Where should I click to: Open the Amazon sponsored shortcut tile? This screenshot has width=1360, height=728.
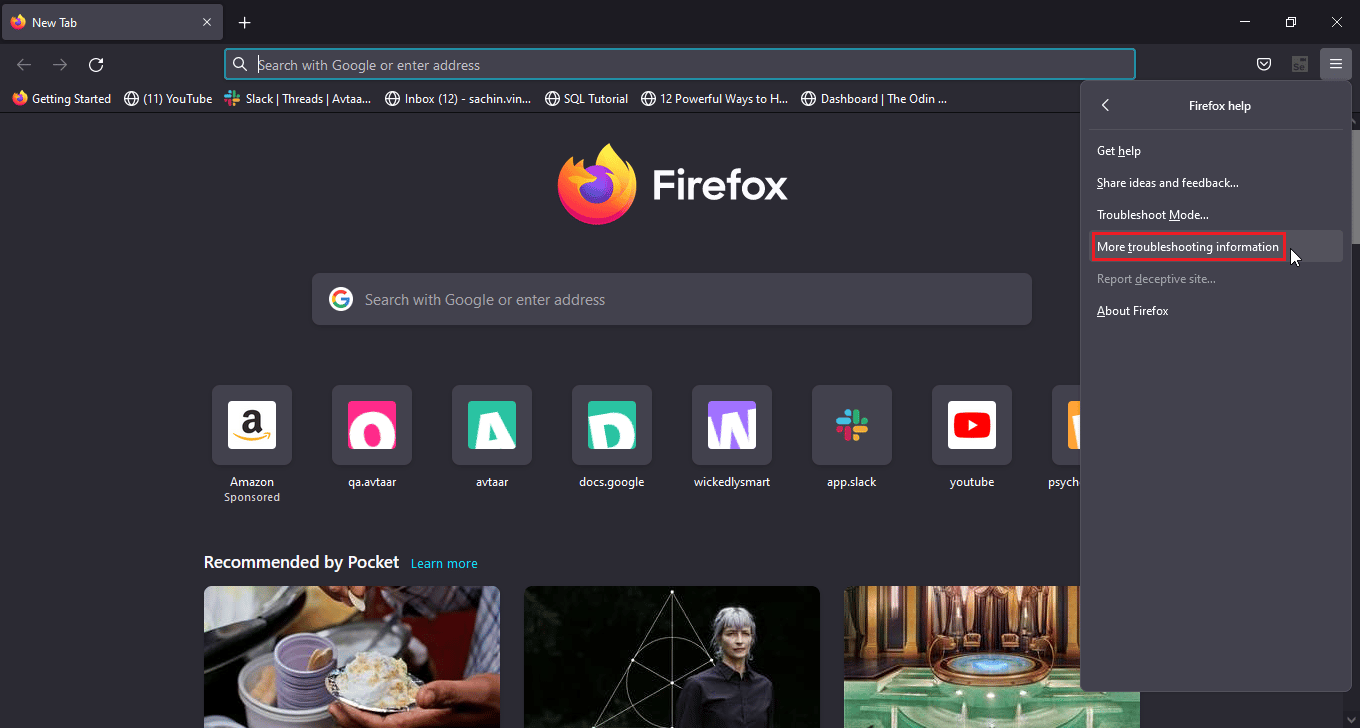tap(252, 425)
